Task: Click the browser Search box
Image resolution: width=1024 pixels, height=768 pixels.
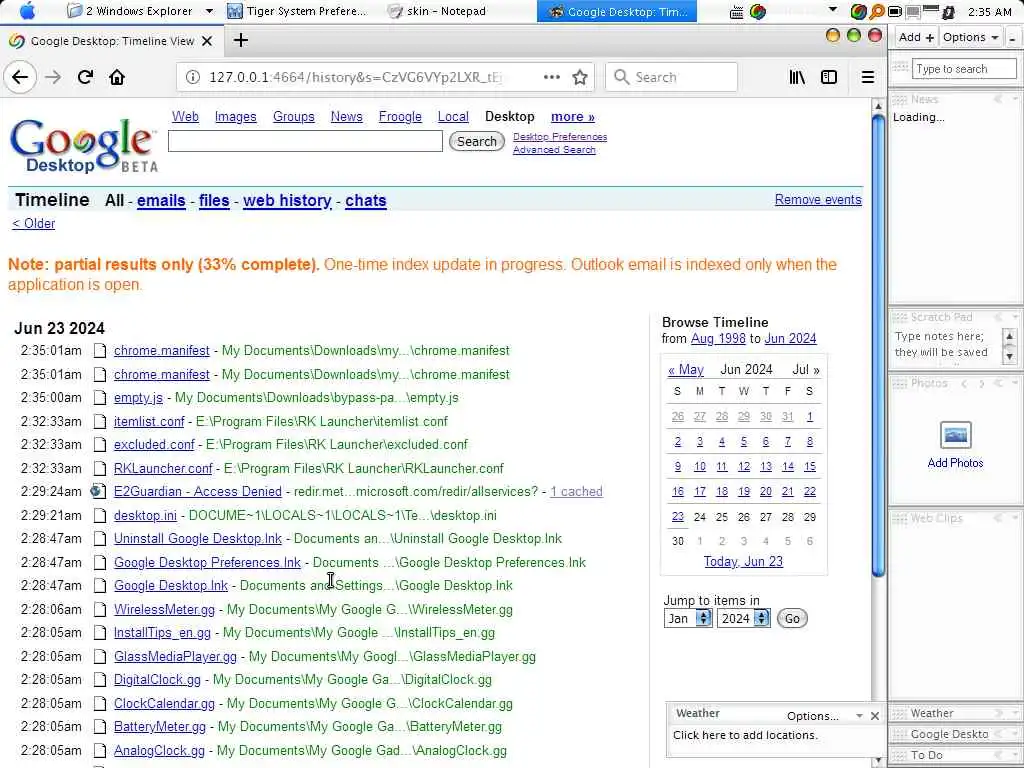Action: pos(671,77)
